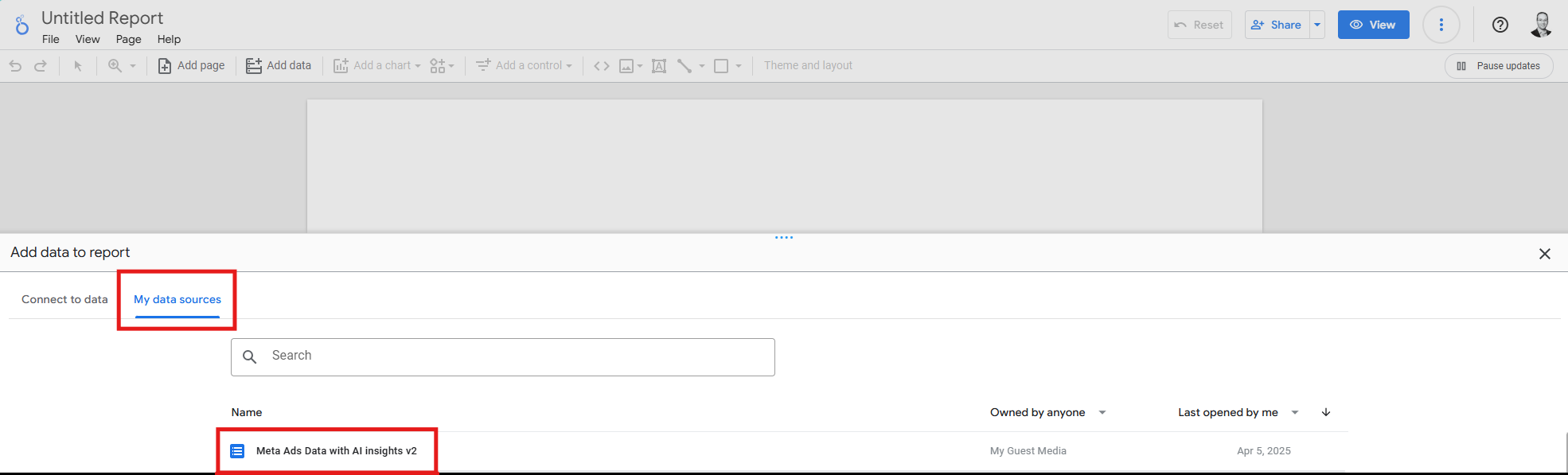This screenshot has height=475, width=1568.
Task: Click Add page in the toolbar
Action: 191,66
